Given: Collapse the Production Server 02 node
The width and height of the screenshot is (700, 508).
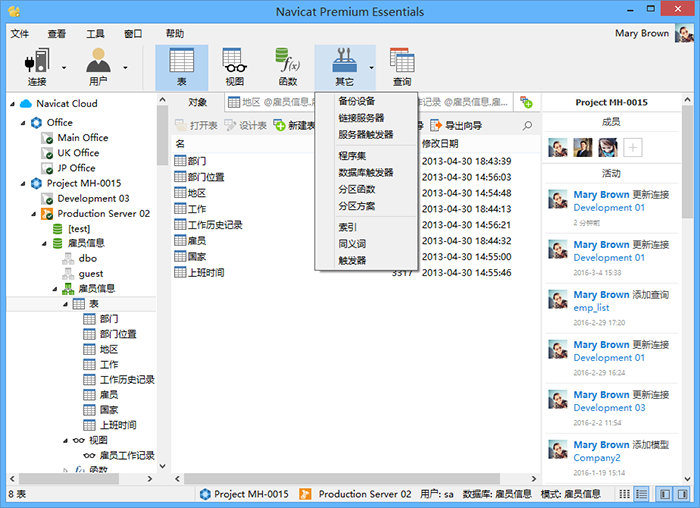Looking at the screenshot, I should [x=33, y=214].
